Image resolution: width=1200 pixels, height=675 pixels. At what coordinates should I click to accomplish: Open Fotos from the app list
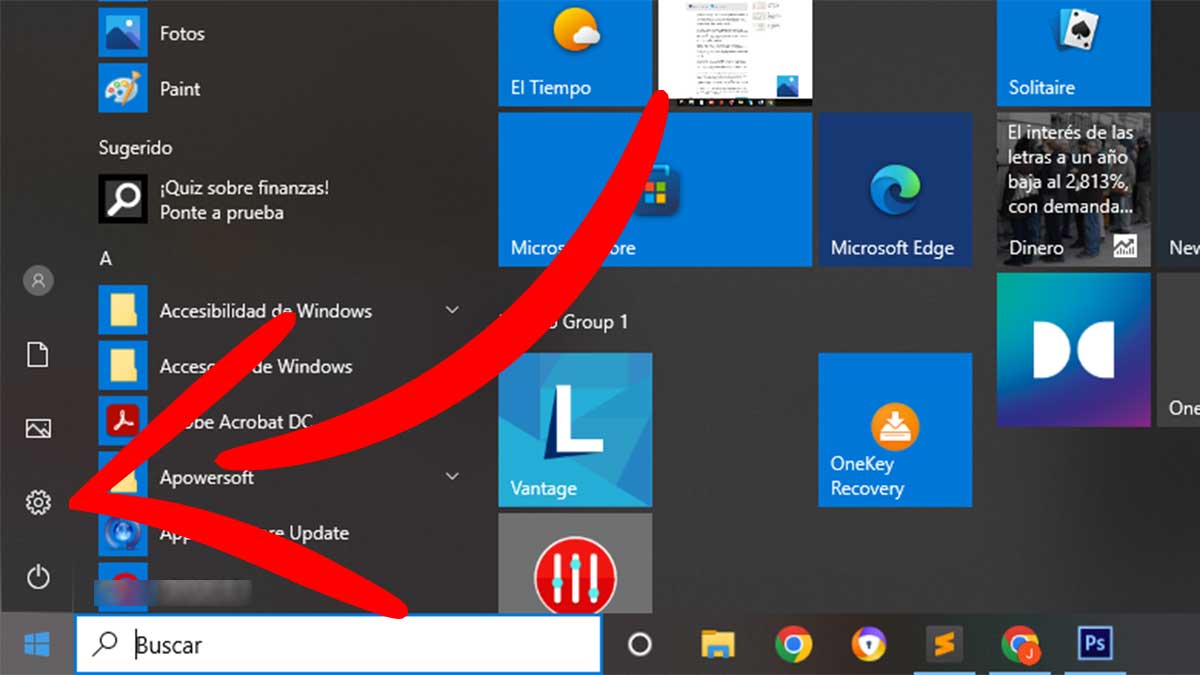181,34
